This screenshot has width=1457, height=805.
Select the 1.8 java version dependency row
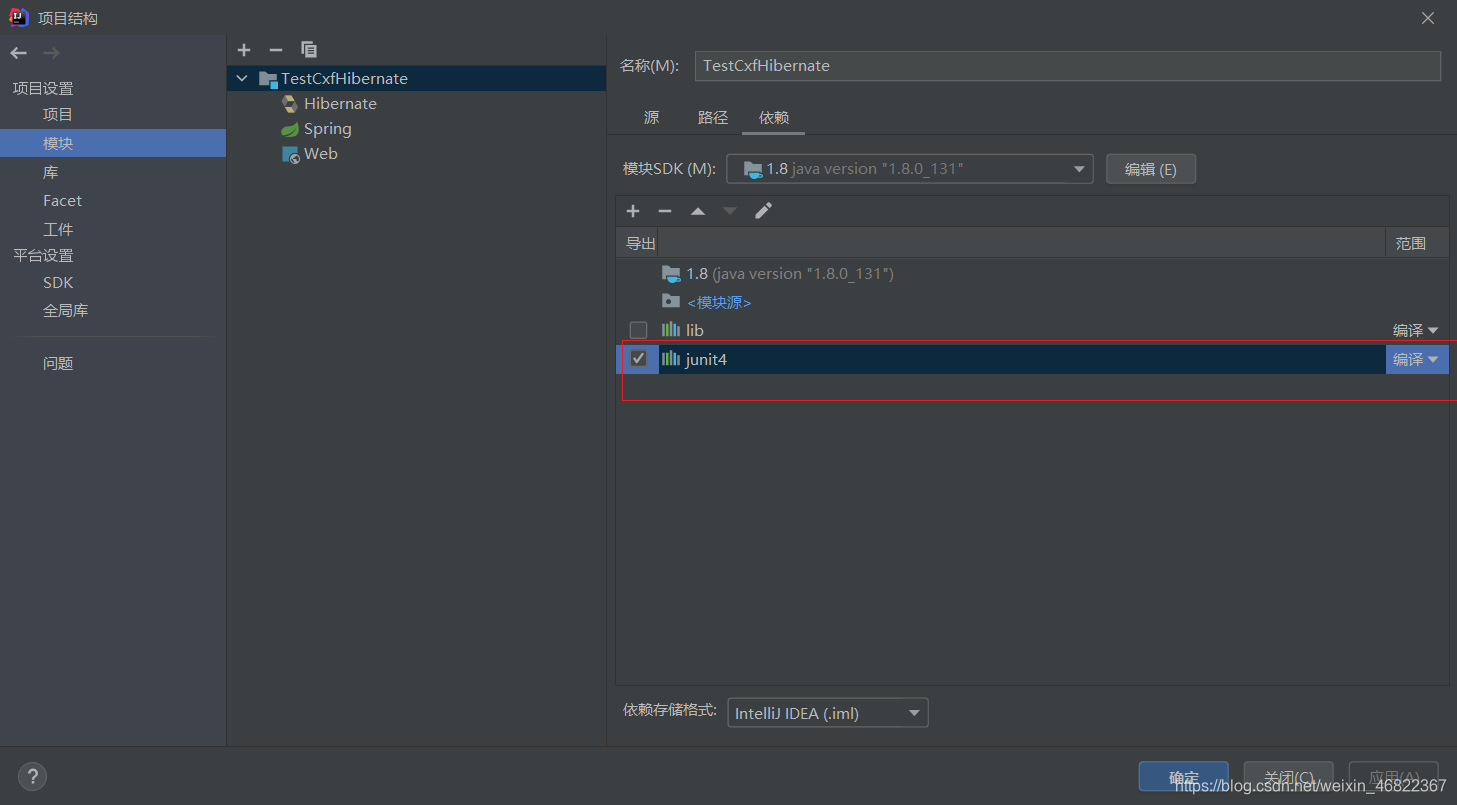click(x=1032, y=274)
